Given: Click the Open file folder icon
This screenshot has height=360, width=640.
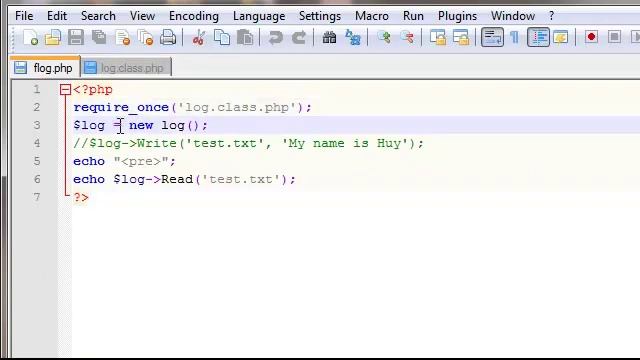Looking at the screenshot, I should click(53, 38).
